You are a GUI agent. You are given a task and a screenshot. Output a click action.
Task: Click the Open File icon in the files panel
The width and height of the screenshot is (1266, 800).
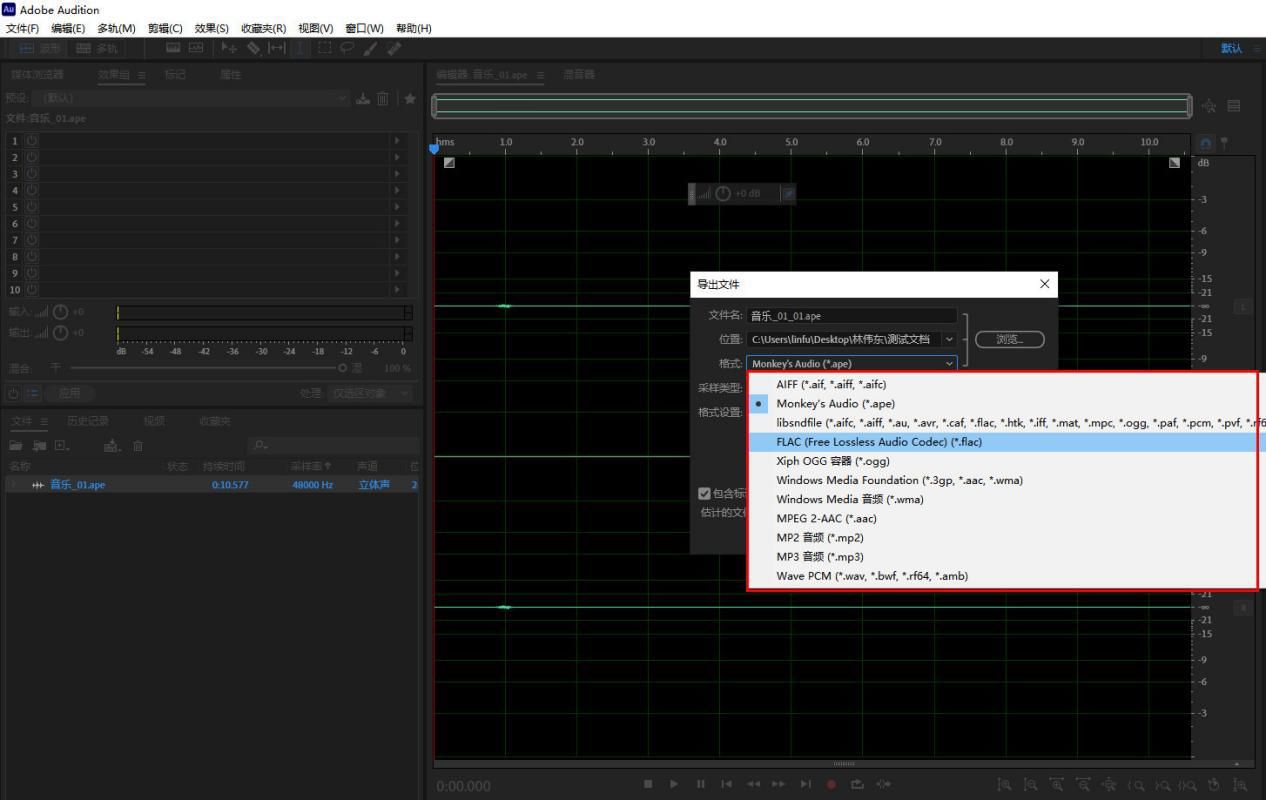pyautogui.click(x=16, y=445)
